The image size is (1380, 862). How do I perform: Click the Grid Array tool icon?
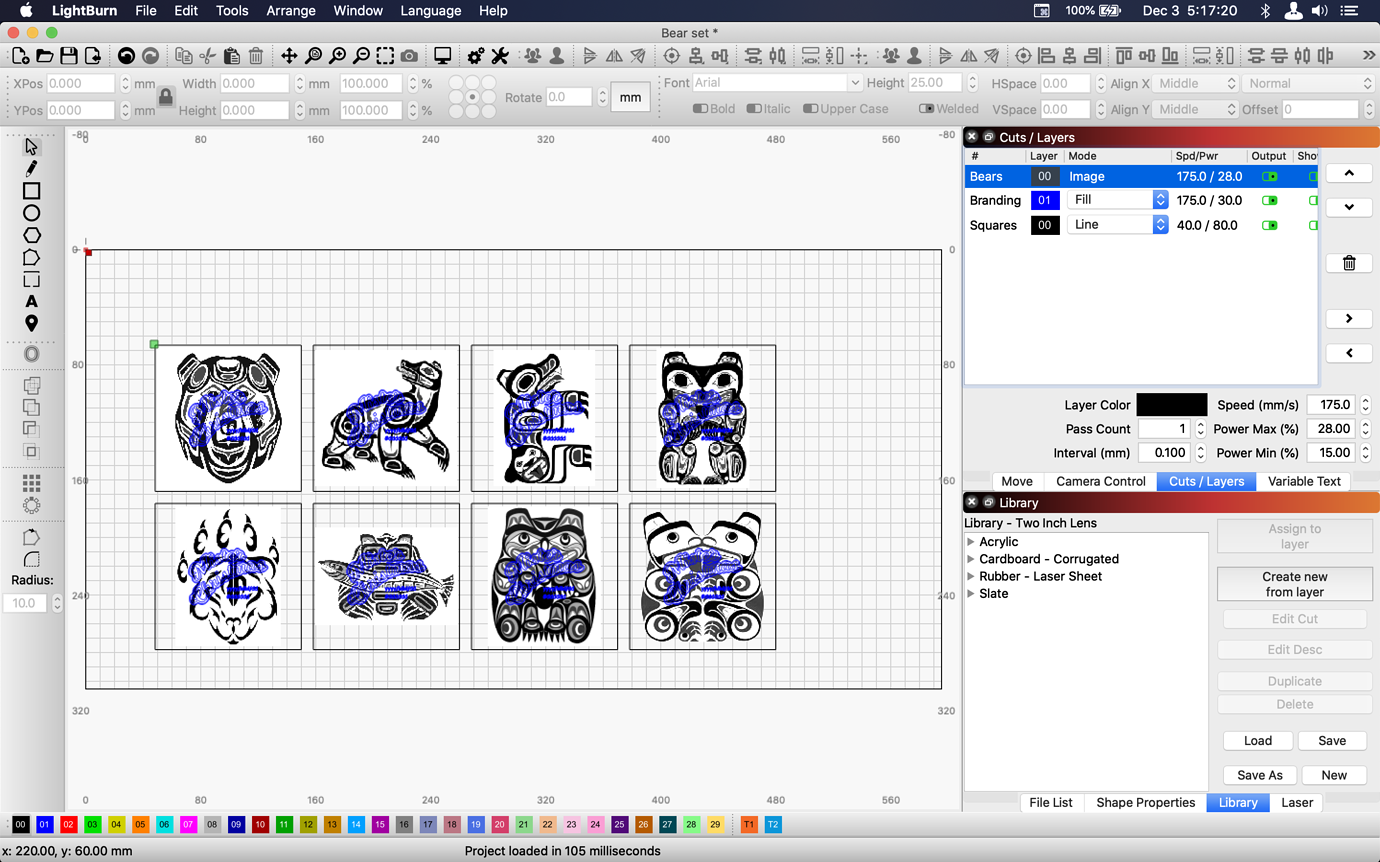[x=31, y=484]
